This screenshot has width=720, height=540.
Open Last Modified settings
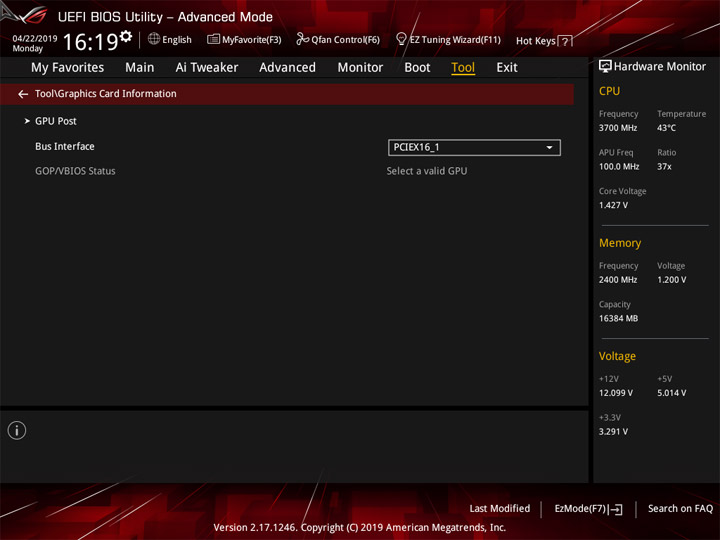pos(500,508)
